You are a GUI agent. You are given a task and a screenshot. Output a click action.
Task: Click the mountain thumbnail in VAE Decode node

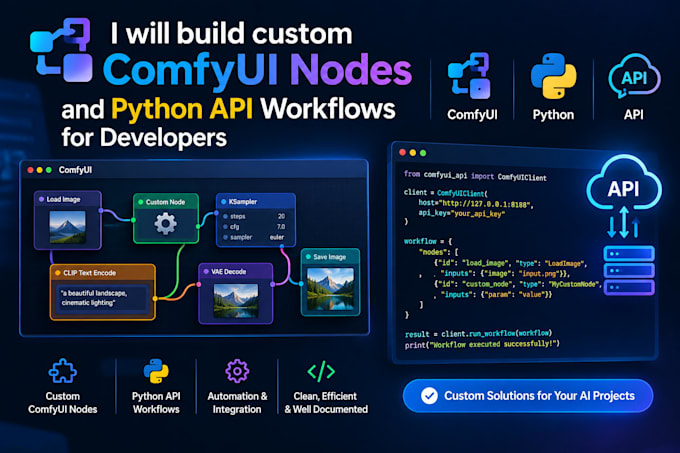(235, 300)
